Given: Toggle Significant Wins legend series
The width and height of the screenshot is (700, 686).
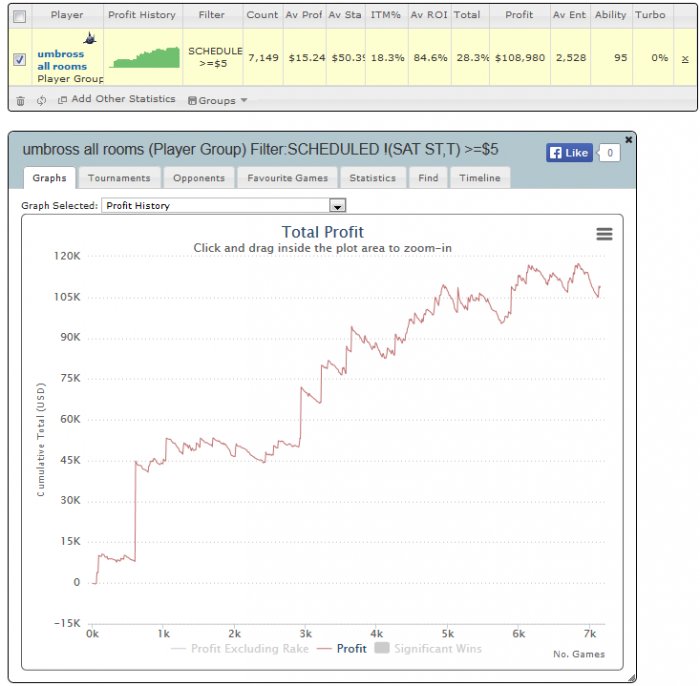Looking at the screenshot, I should click(428, 649).
